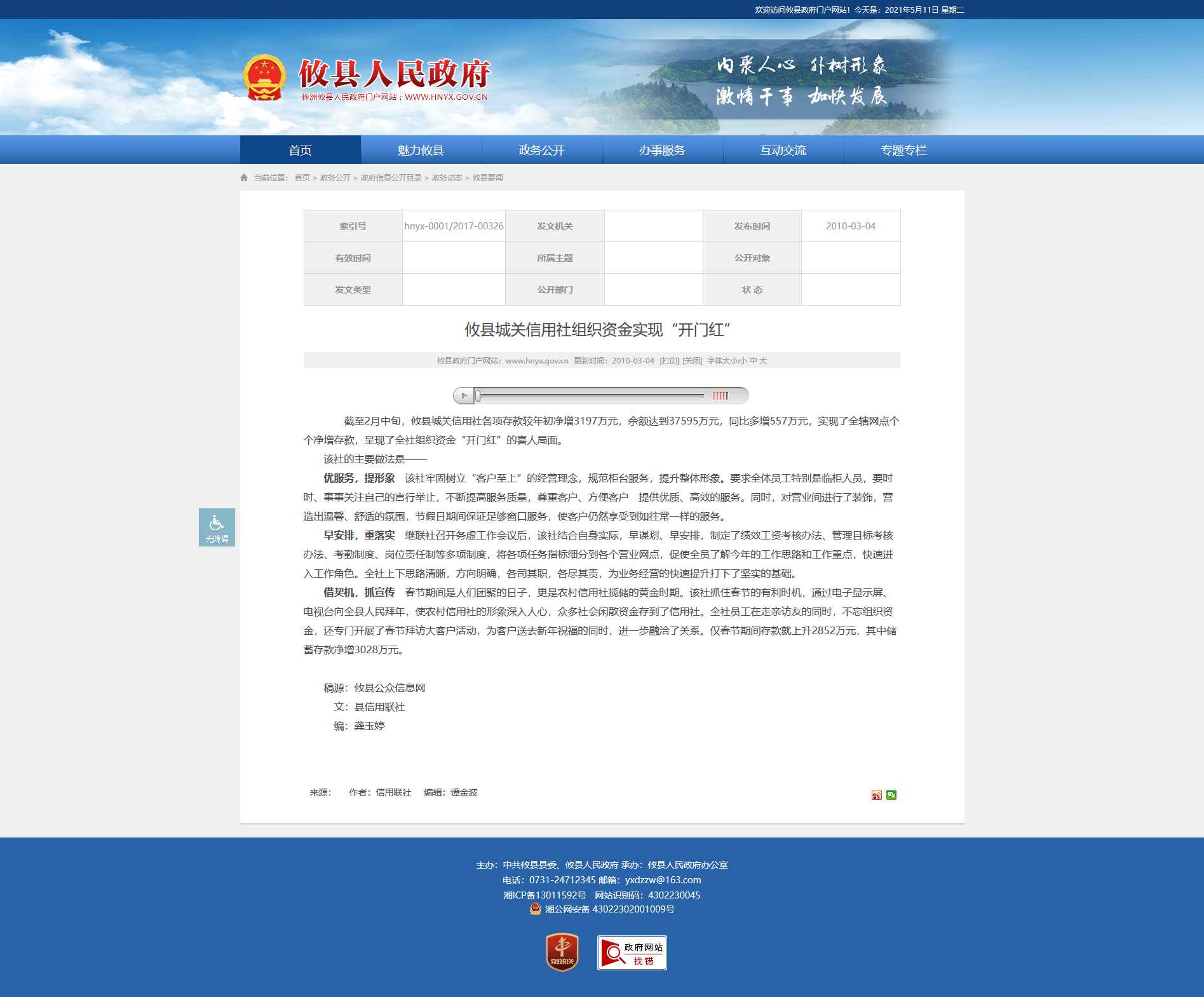Select 互动交流 in the navigation bar

[783, 150]
